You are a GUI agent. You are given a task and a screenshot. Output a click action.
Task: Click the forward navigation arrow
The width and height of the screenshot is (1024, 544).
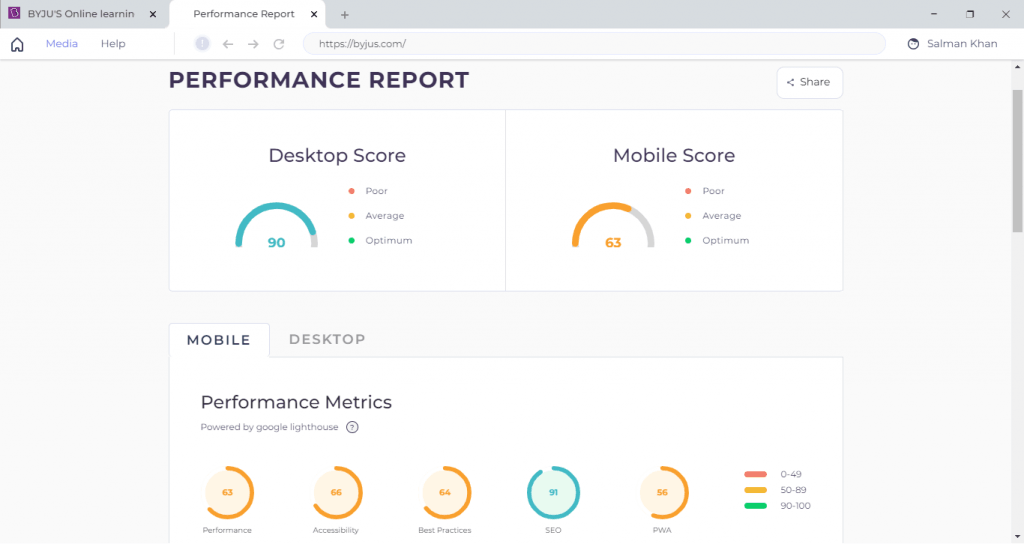(x=253, y=44)
